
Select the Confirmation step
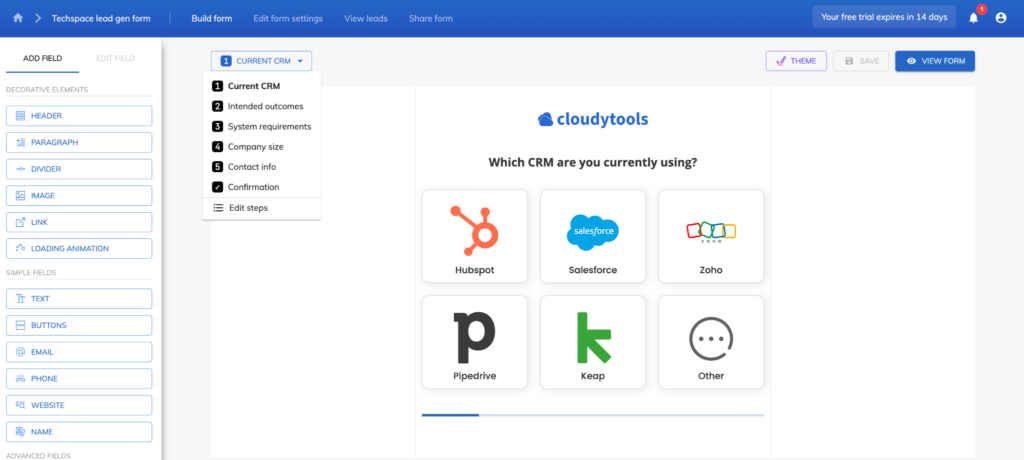[261, 187]
